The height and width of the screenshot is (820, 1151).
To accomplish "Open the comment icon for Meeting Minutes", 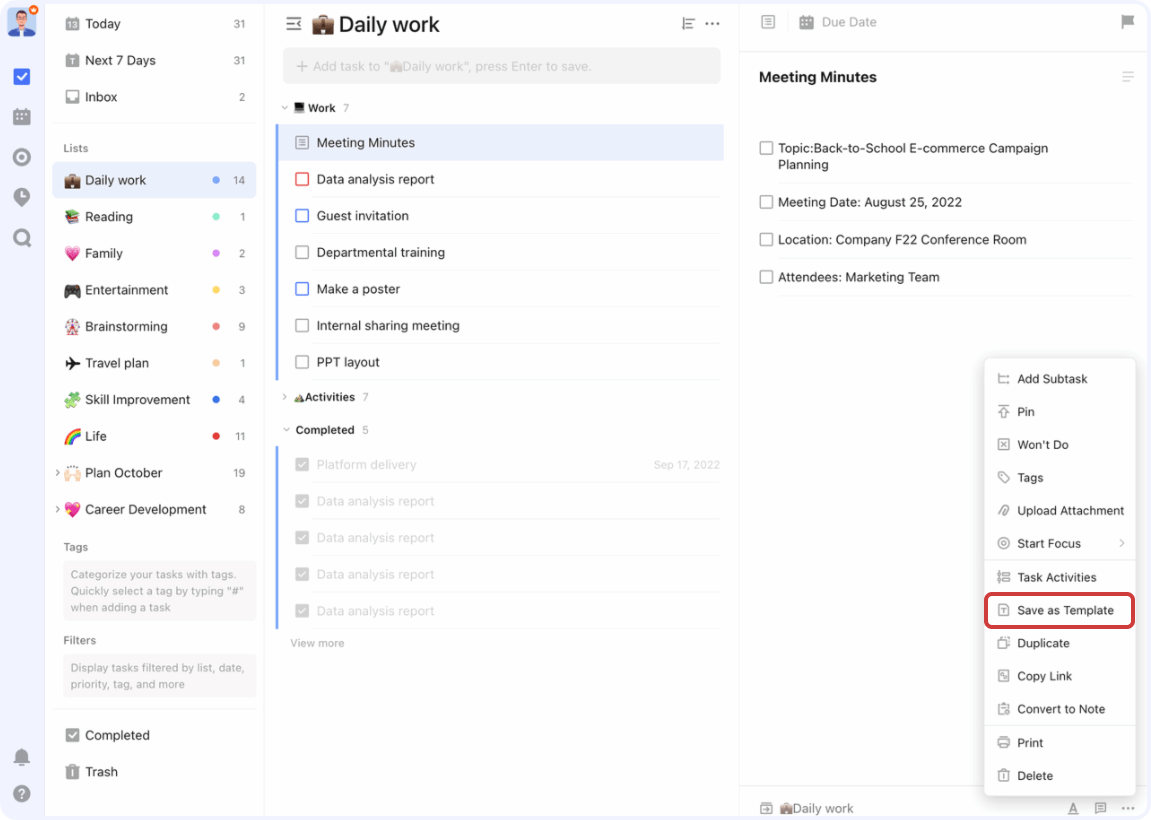I will (1101, 808).
